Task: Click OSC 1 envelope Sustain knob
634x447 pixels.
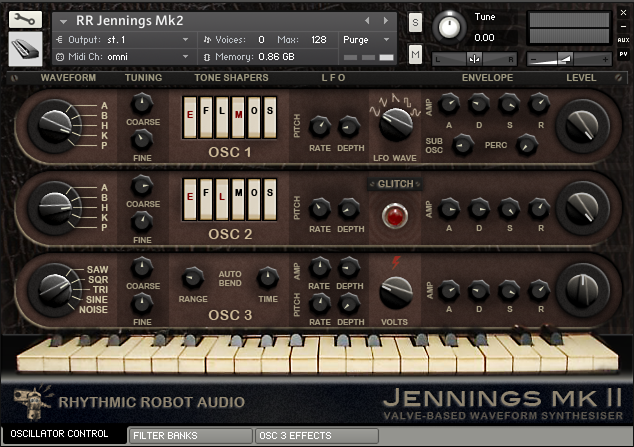Action: [509, 104]
